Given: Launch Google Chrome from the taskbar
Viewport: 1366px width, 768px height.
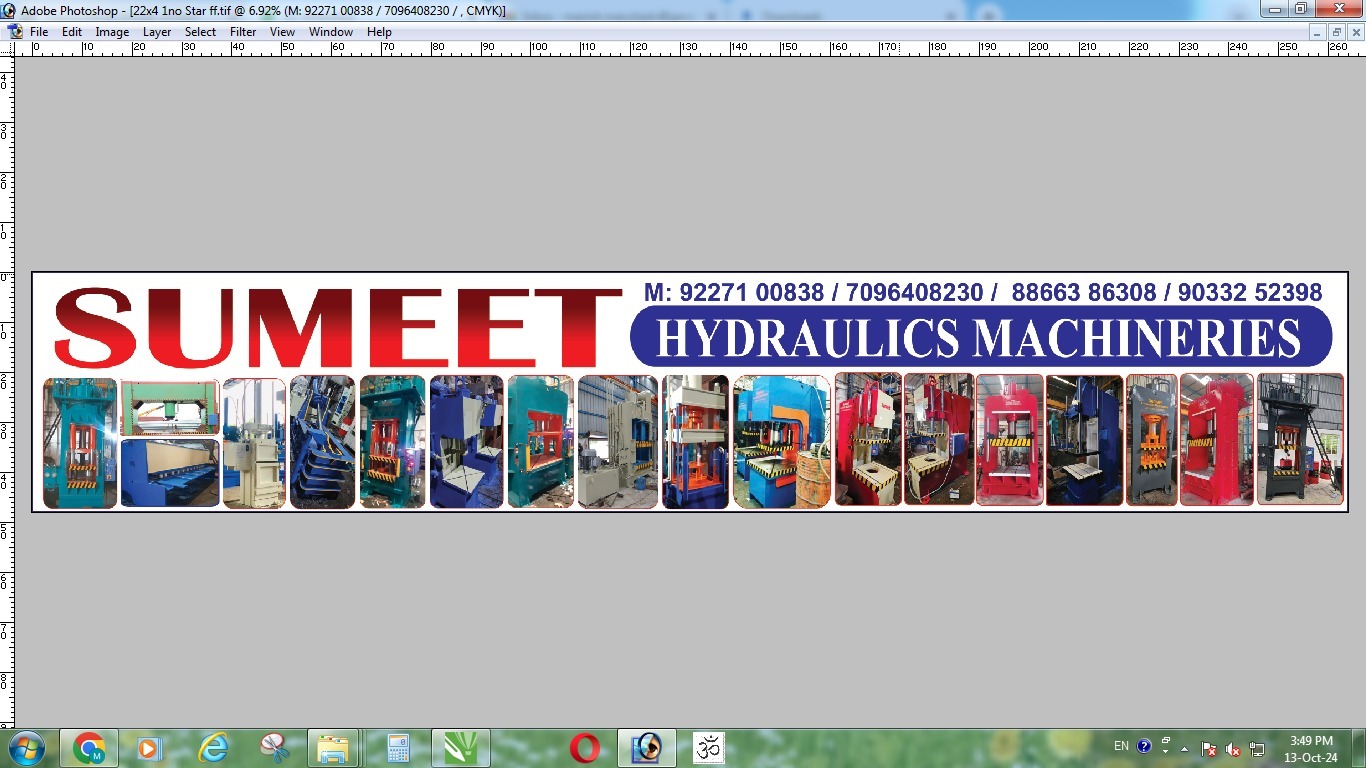Looking at the screenshot, I should pyautogui.click(x=89, y=748).
